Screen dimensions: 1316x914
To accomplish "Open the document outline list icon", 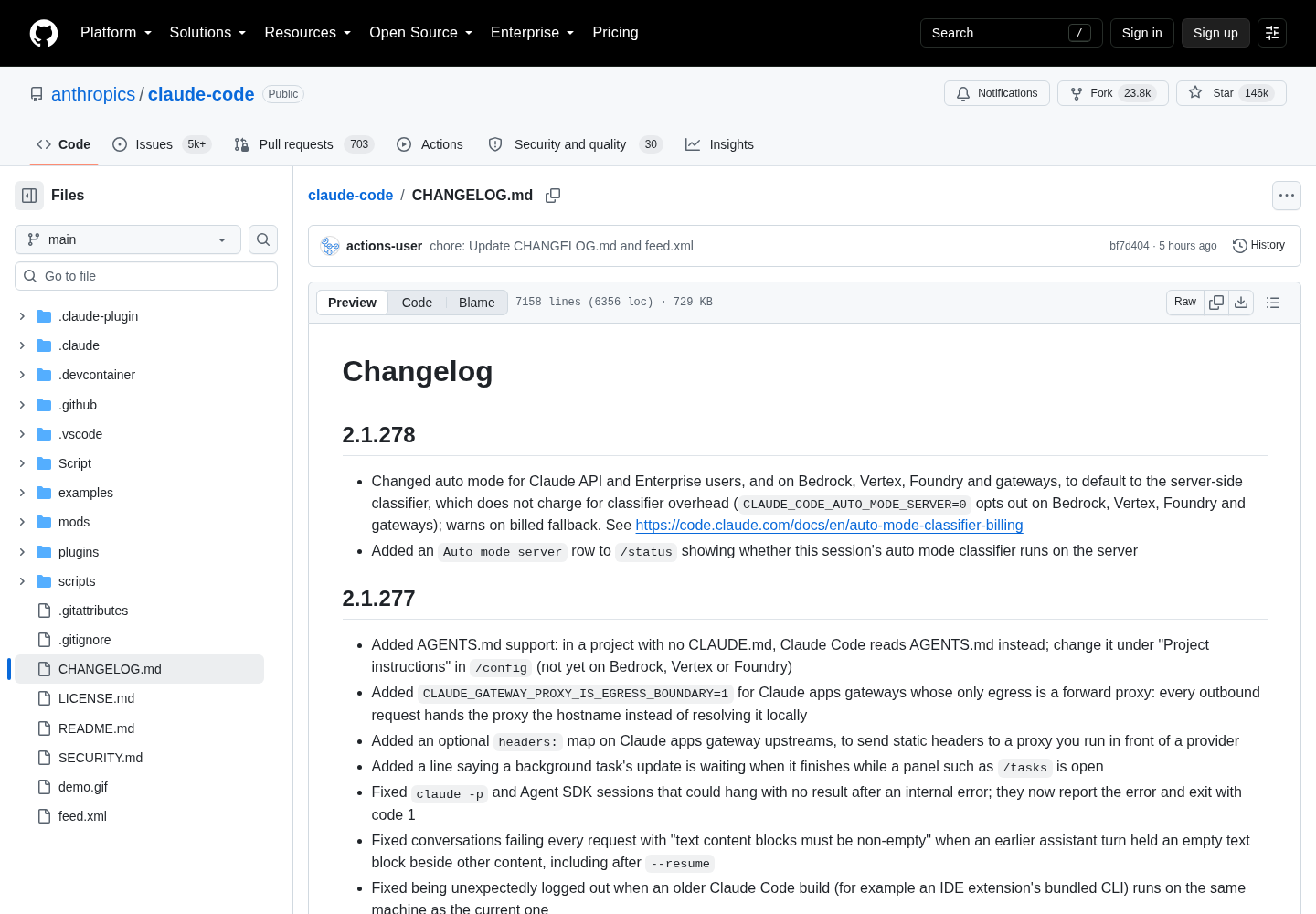I will [x=1273, y=303].
